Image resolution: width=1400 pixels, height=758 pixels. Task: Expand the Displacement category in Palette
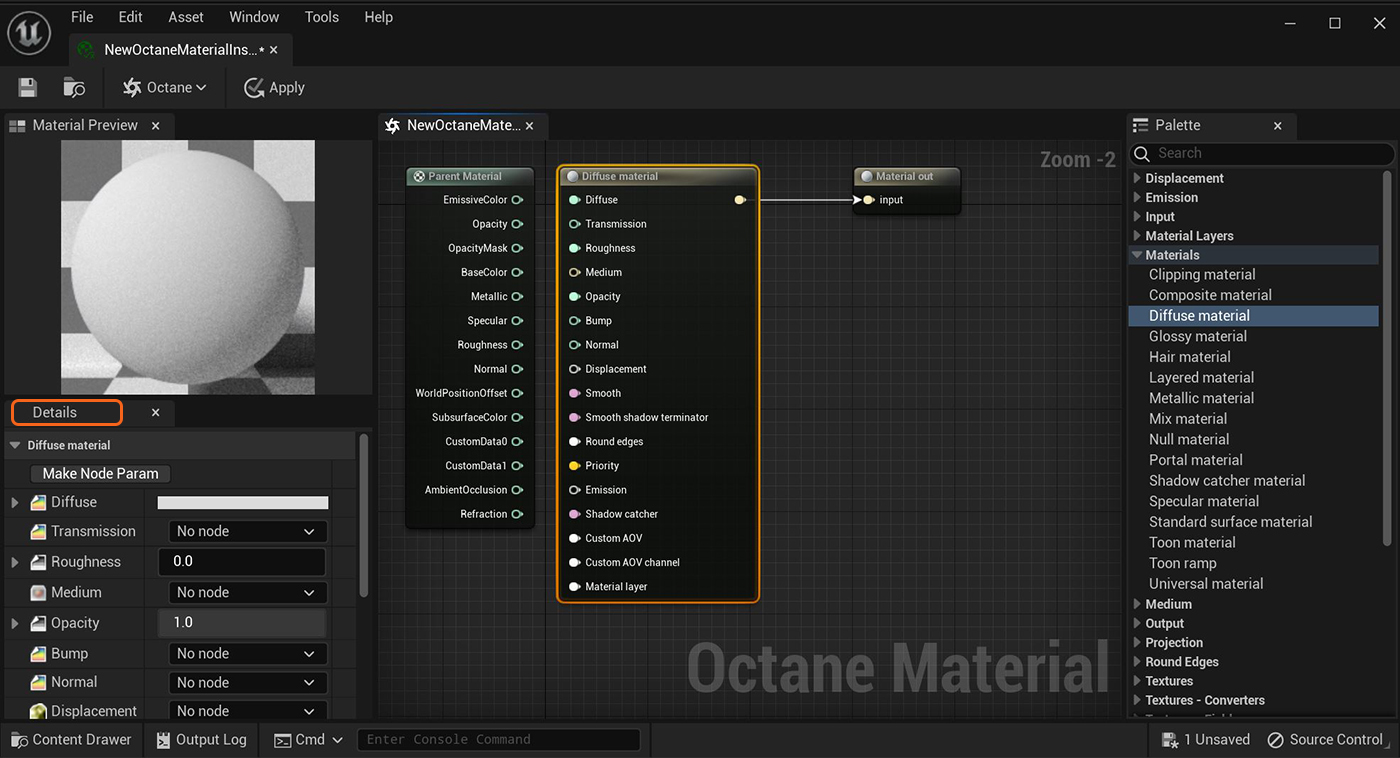[x=1137, y=178]
